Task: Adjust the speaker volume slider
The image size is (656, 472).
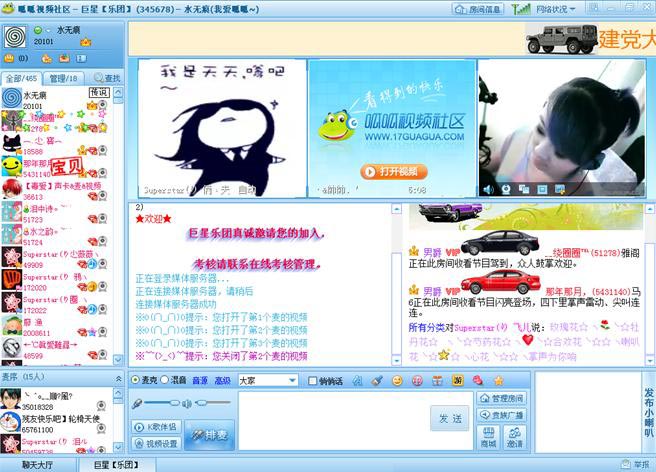Action: pos(213,403)
